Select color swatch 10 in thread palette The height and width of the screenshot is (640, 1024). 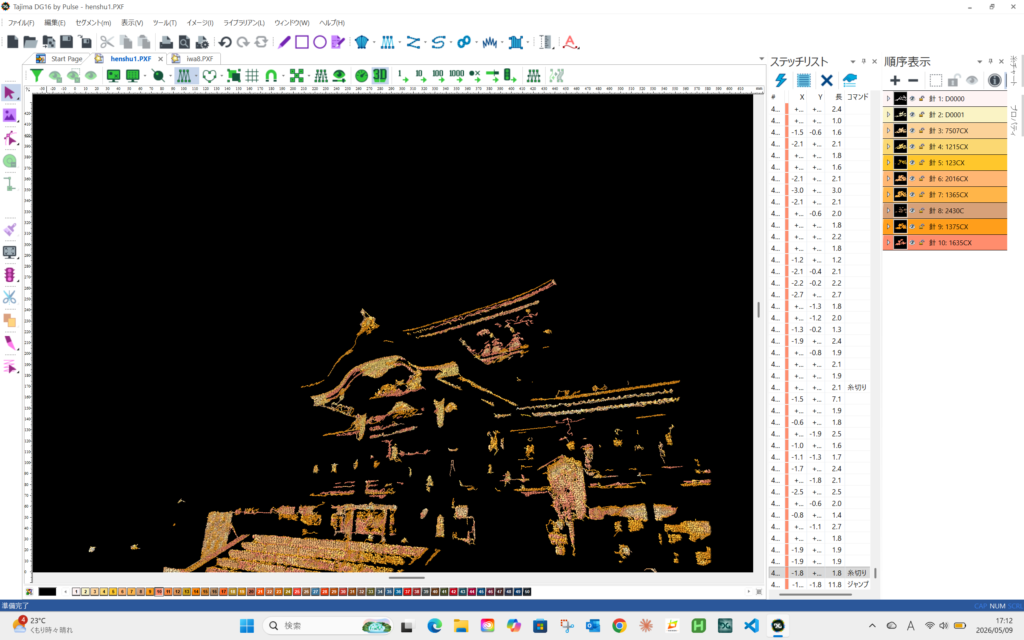point(159,592)
